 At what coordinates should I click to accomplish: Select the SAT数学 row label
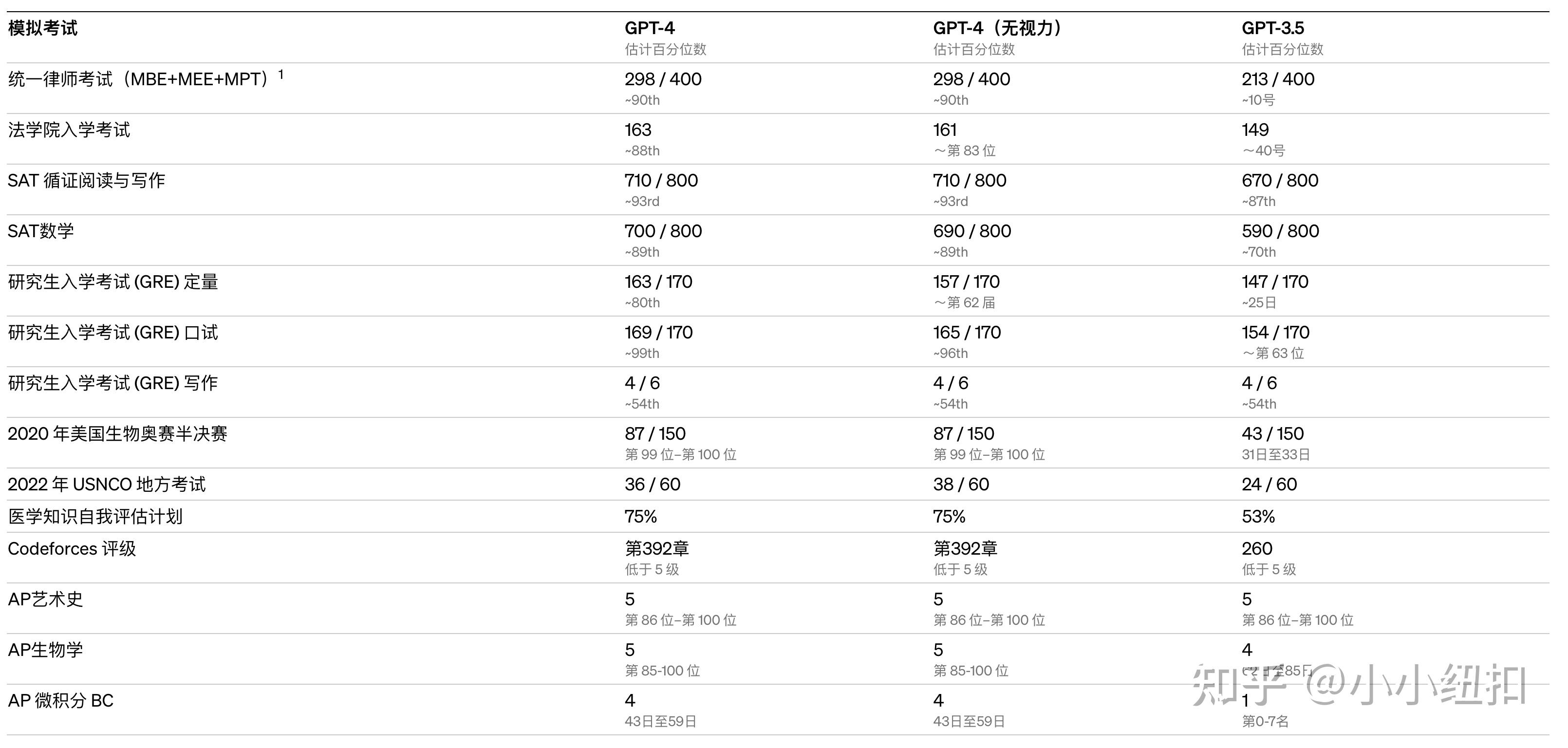tap(41, 231)
